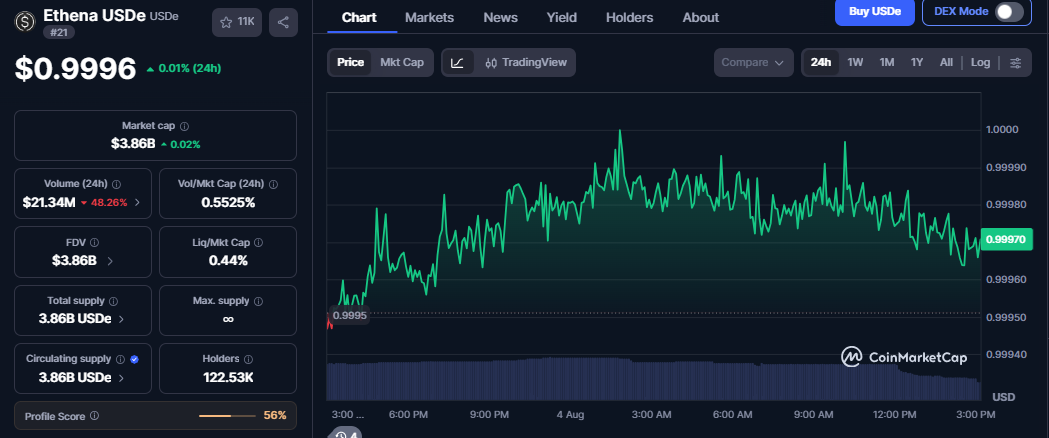Click the Circulating supply info icon

[120, 359]
